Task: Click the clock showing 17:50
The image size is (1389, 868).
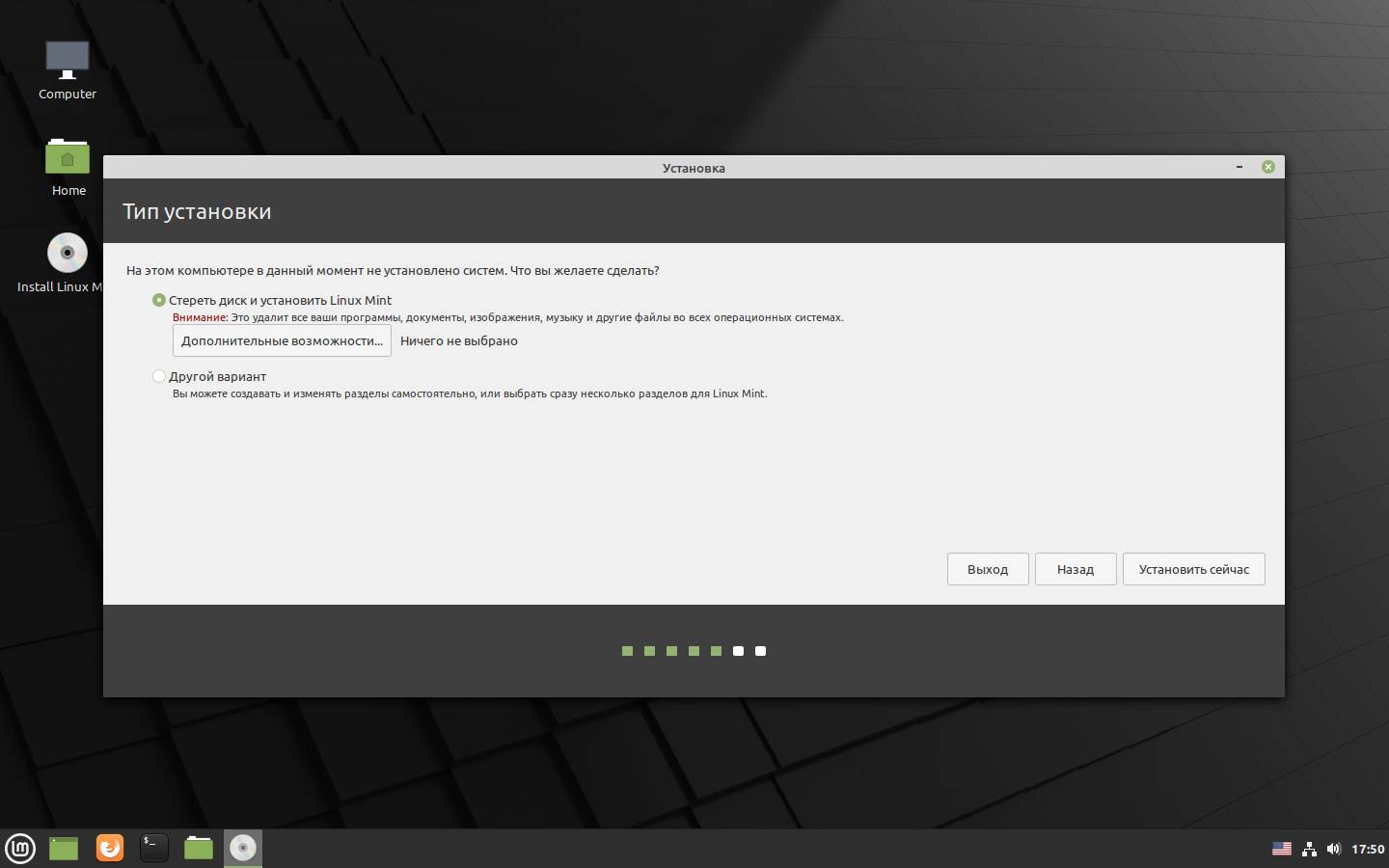Action: click(1368, 850)
